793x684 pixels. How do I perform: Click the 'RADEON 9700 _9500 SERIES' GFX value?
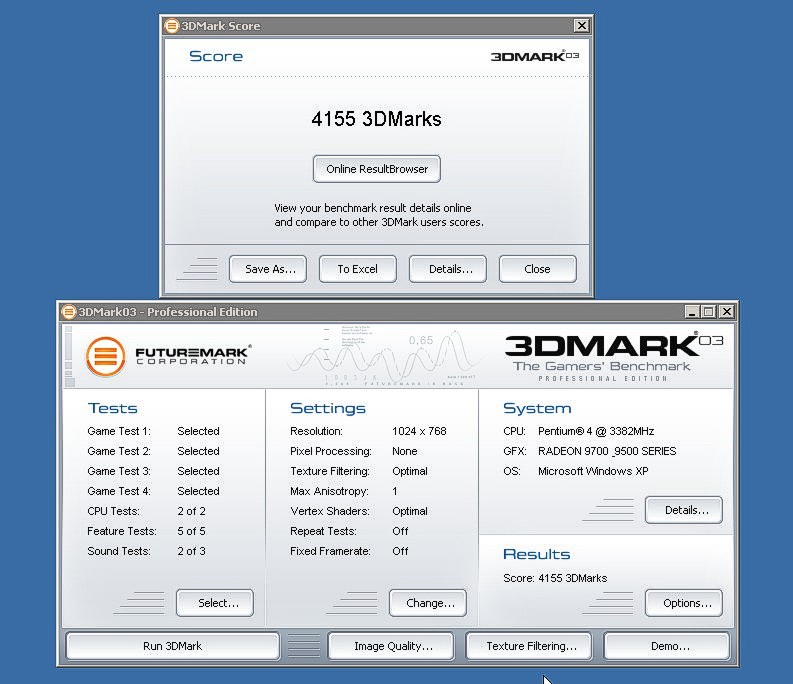607,451
